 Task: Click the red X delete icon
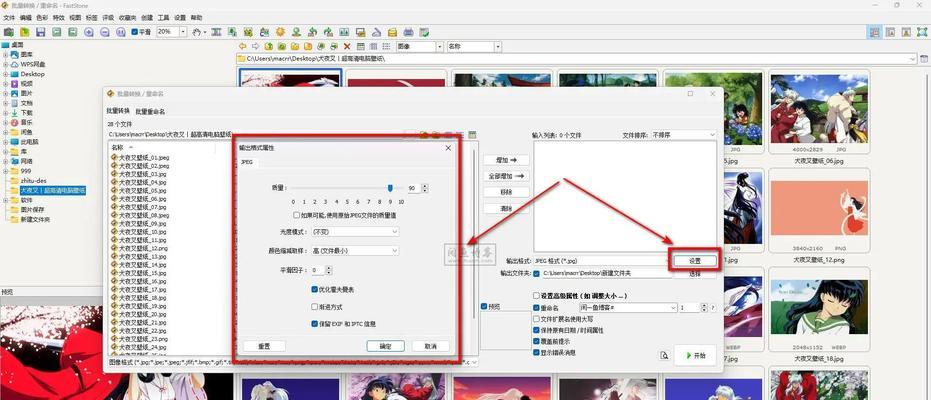[x=347, y=46]
